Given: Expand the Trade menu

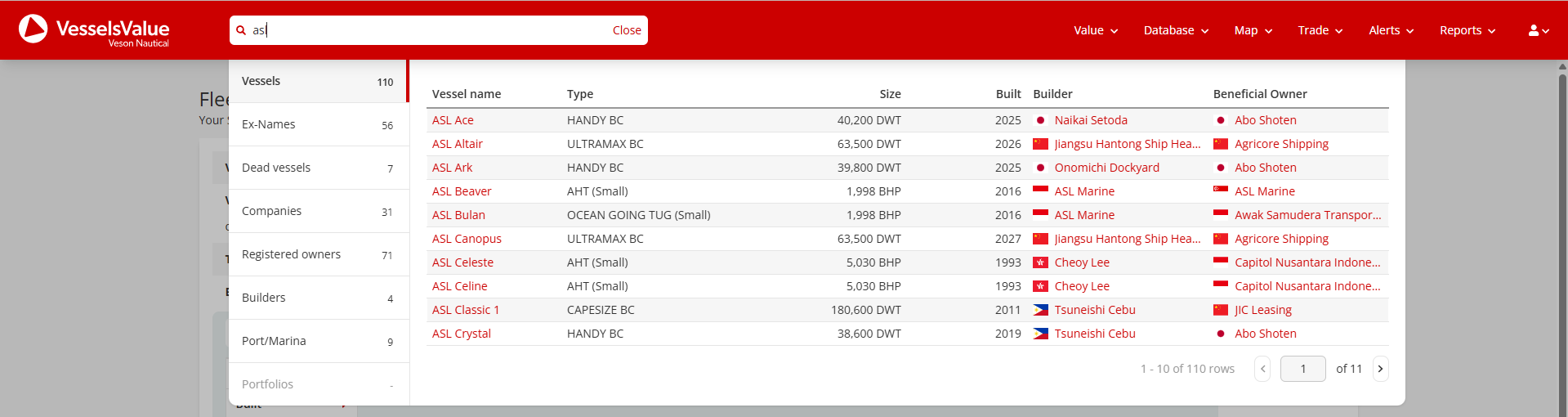Looking at the screenshot, I should 1320,30.
